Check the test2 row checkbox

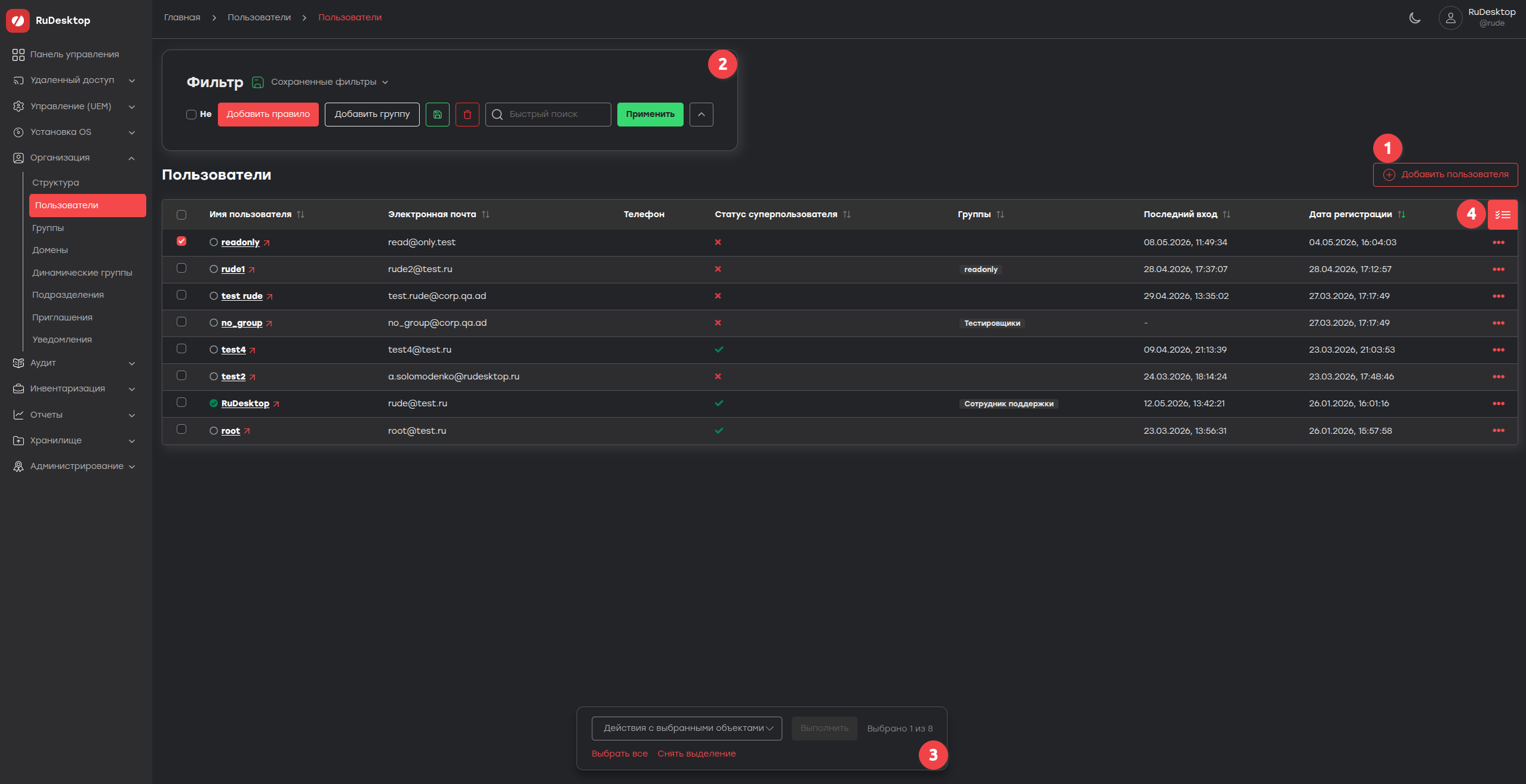181,375
